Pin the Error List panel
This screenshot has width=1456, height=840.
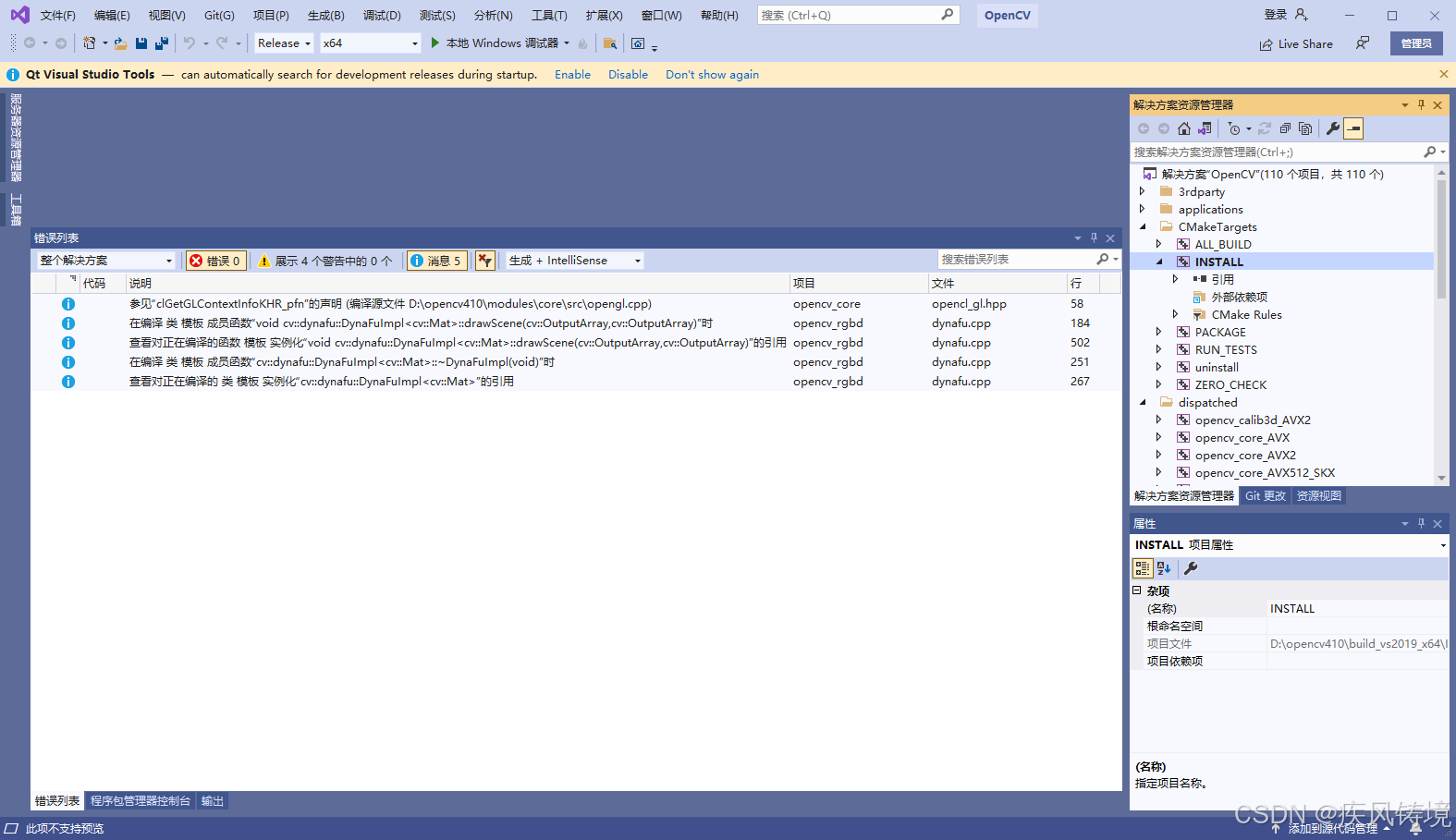tap(1094, 237)
